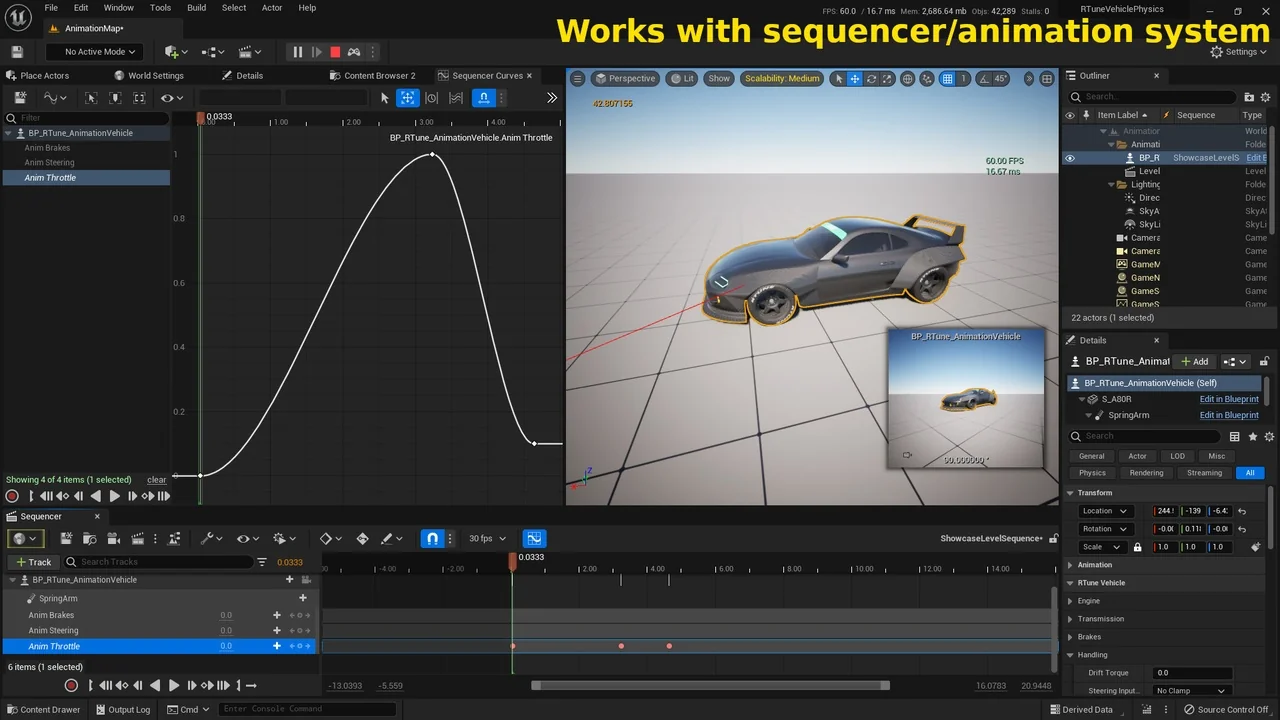Select the rotate gizmo in the viewport toolbar
Viewport: 1280px width, 720px height.
click(x=872, y=78)
